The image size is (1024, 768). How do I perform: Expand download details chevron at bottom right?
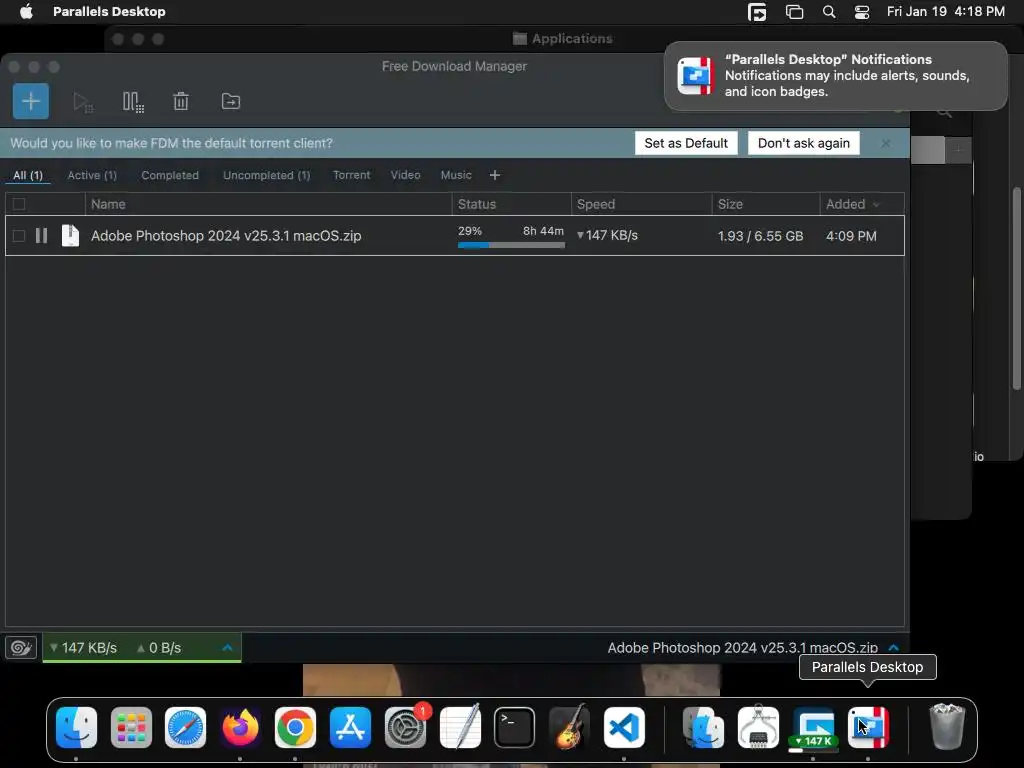(893, 648)
